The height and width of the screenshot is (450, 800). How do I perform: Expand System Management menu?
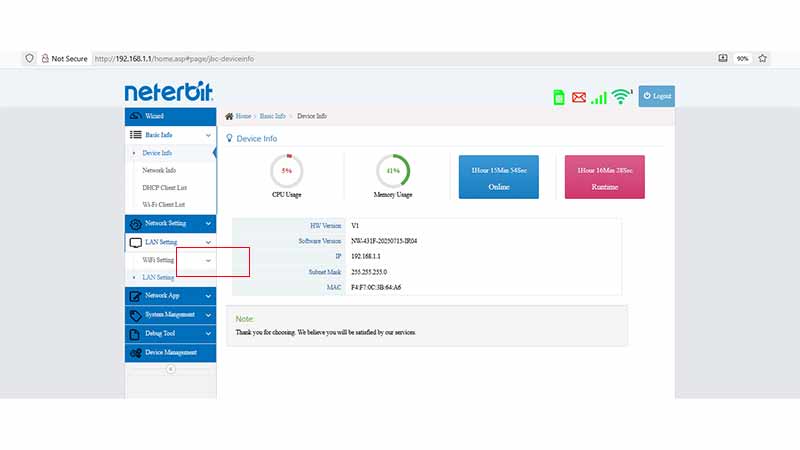pos(170,315)
